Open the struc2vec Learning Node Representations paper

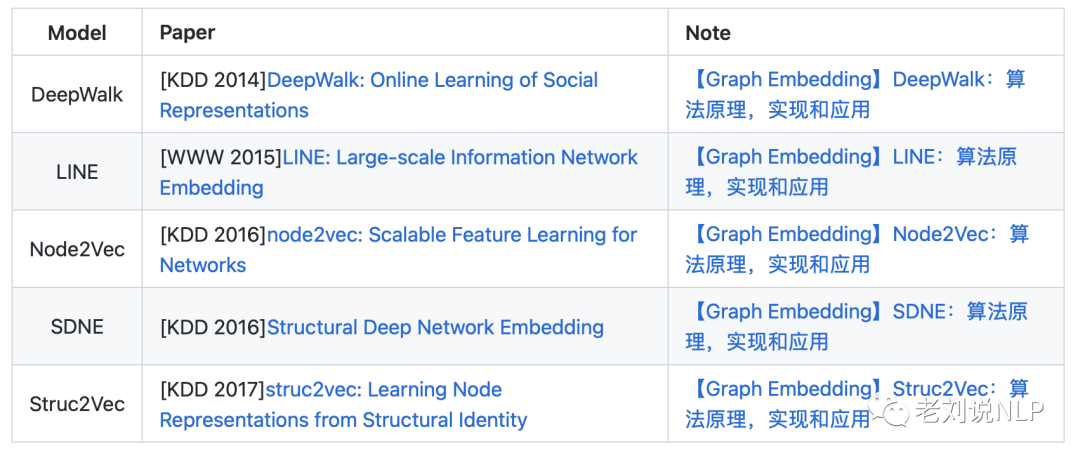coord(384,390)
